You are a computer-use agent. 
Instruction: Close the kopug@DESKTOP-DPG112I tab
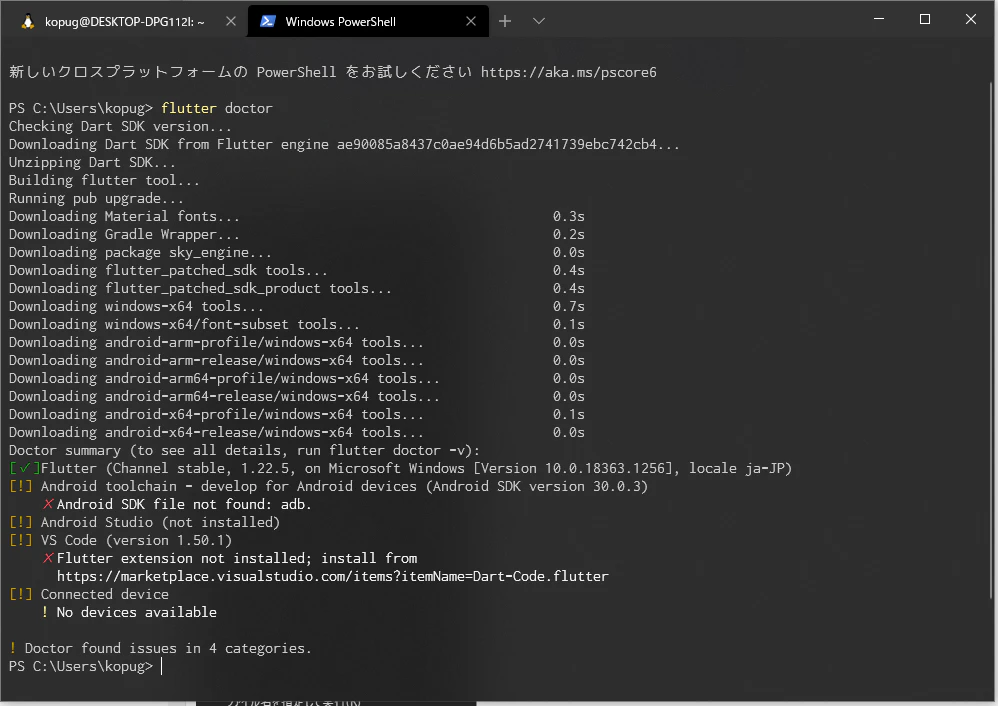(x=231, y=22)
